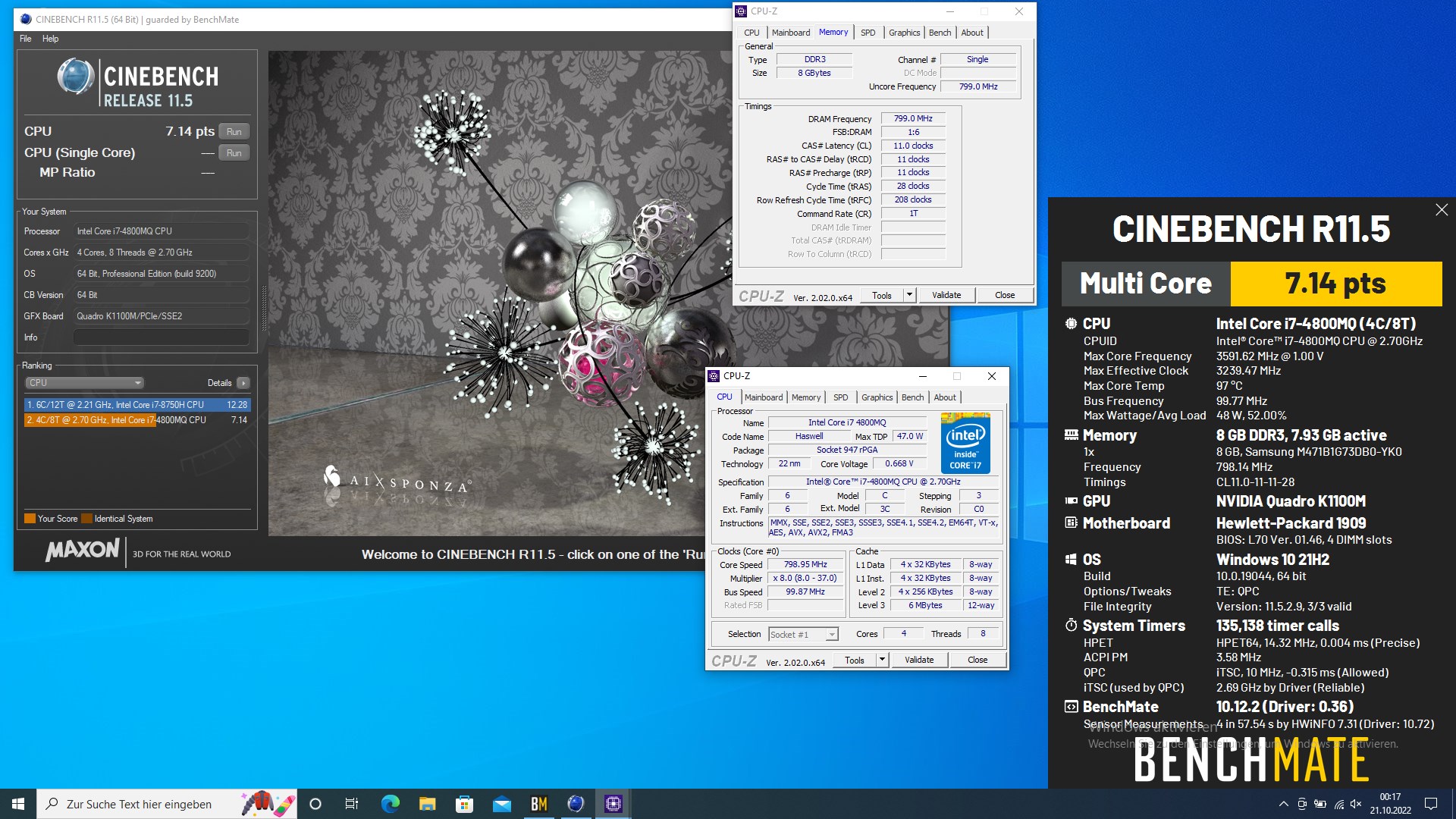The height and width of the screenshot is (819, 1456).
Task: Select ranking entry i7-8750H 12.28
Action: [x=137, y=405]
